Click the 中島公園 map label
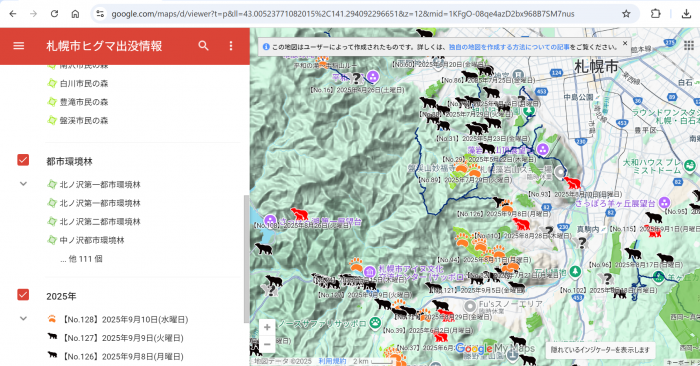 [578, 97]
